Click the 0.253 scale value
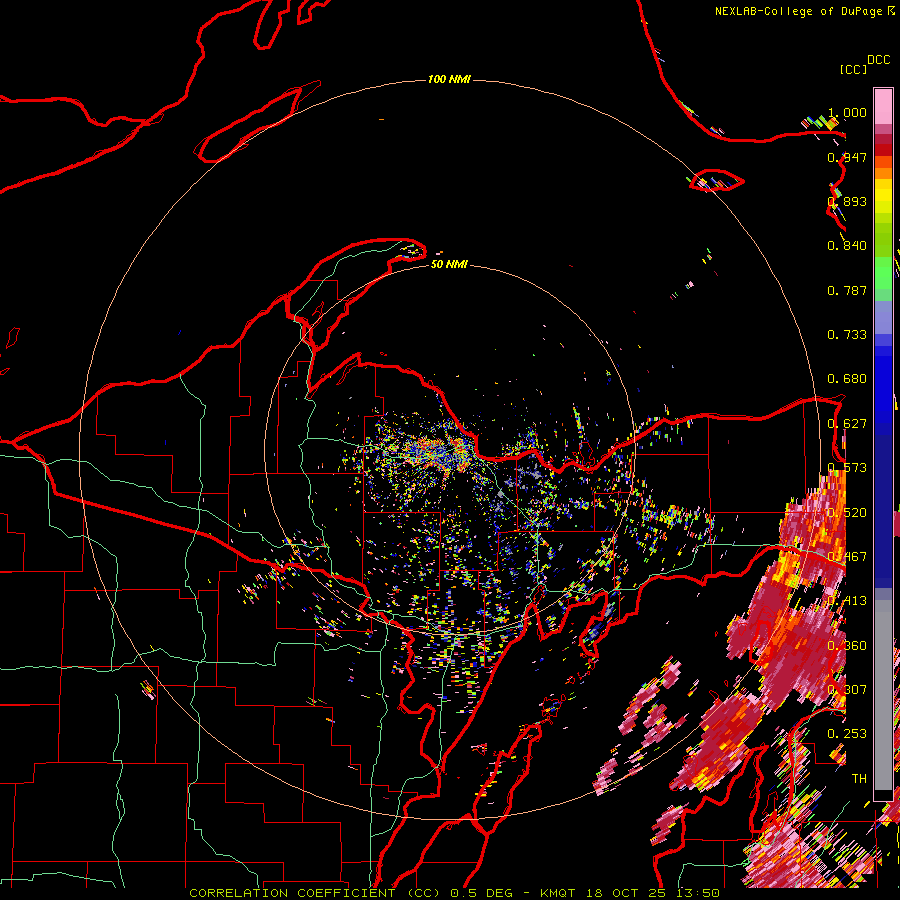This screenshot has height=900, width=900. pos(847,734)
